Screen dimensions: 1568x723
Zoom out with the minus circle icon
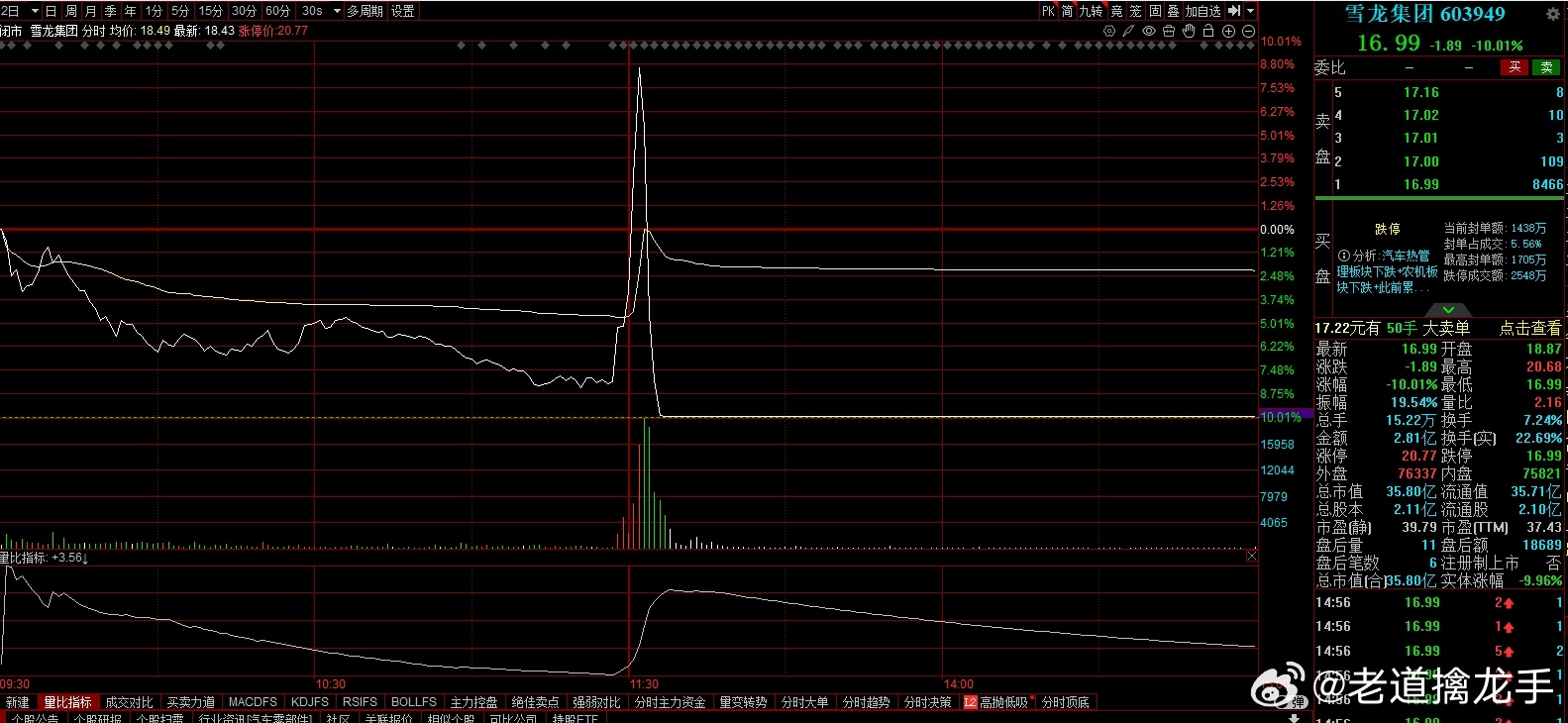[1248, 31]
